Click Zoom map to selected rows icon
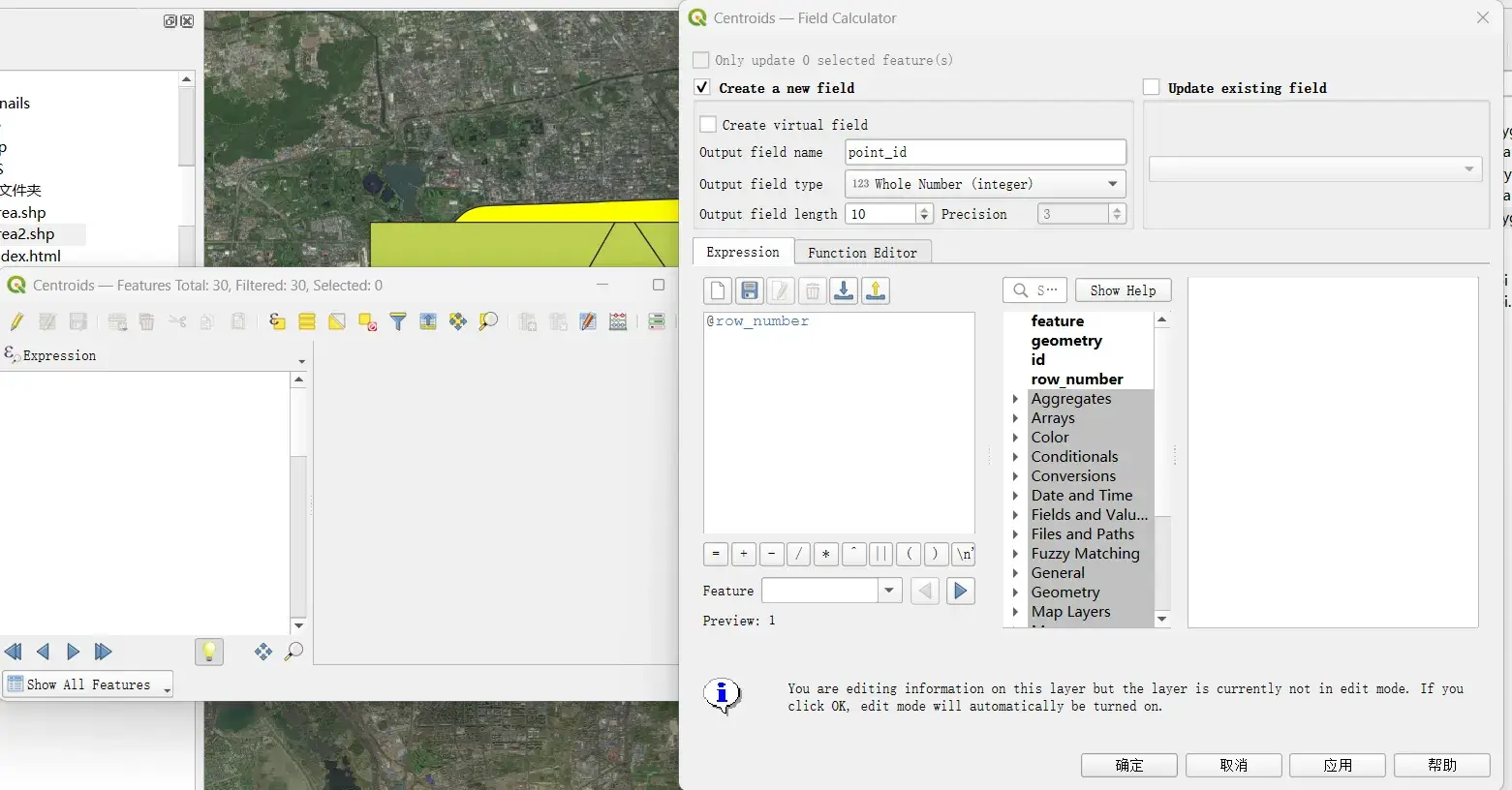Image resolution: width=1512 pixels, height=790 pixels. coord(489,321)
